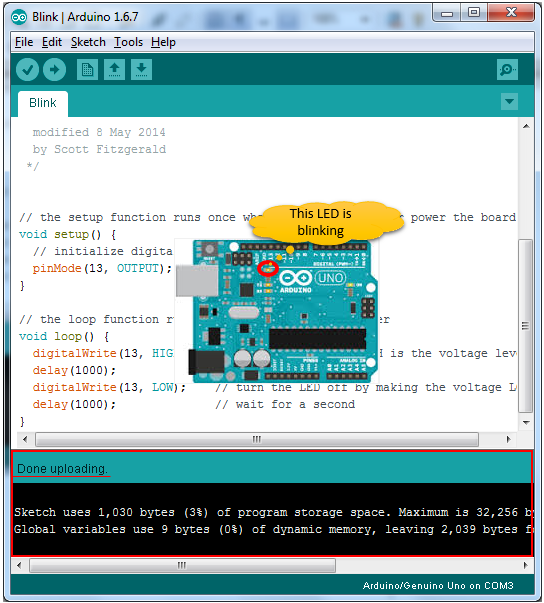Screen dimensions: 544x603
Task: Click the 'Done uploading.' status message
Action: tap(62, 469)
